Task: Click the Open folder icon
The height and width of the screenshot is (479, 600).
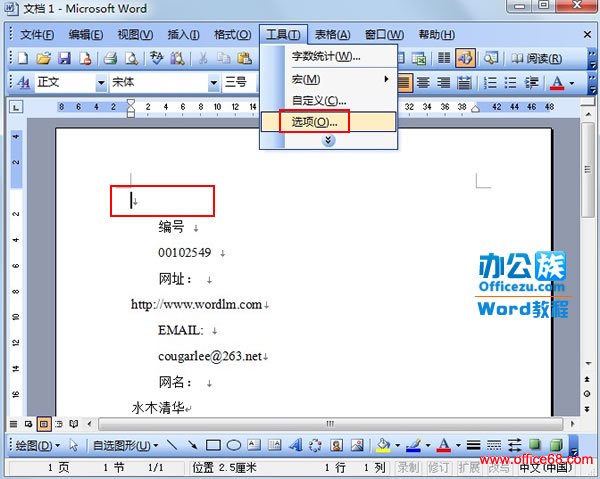Action: point(46,59)
